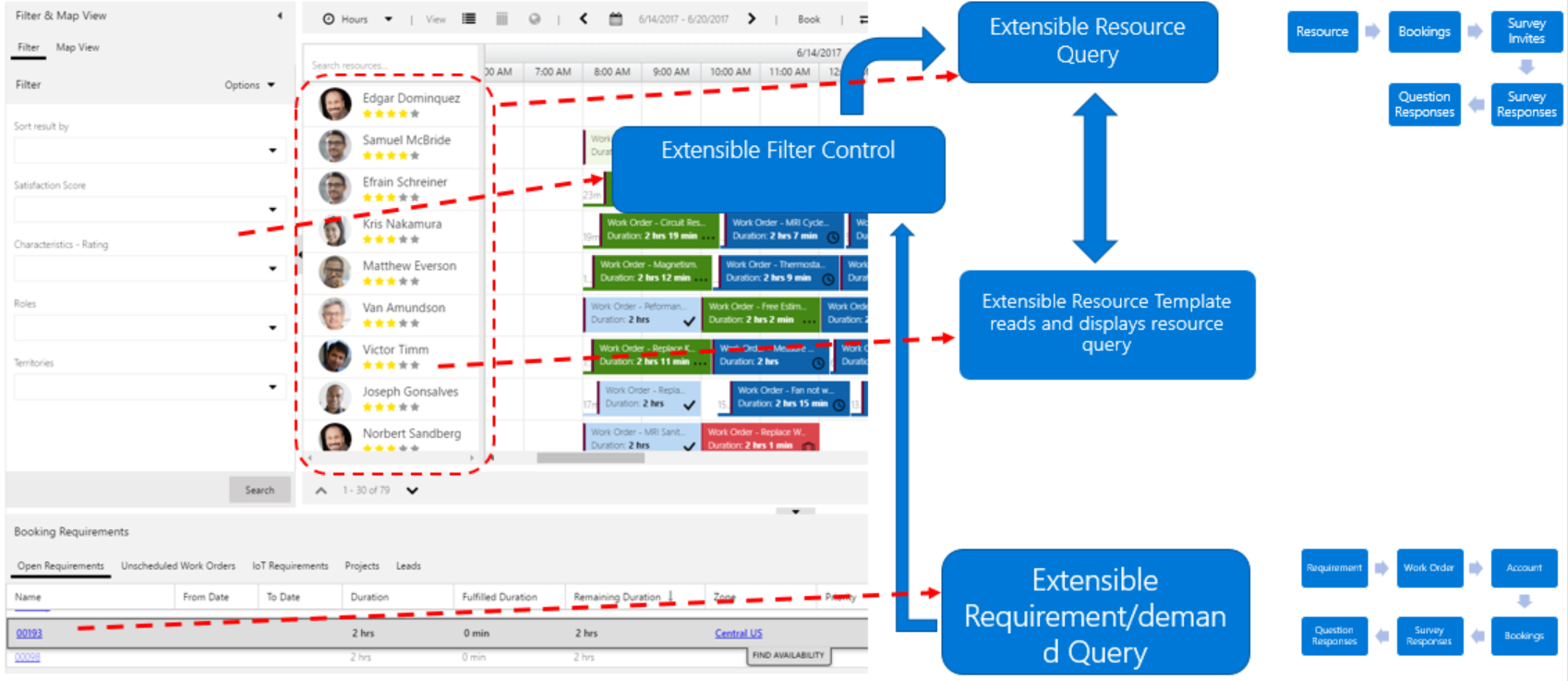Image resolution: width=1568 pixels, height=681 pixels.
Task: Select the vertical grid view icon
Action: [501, 18]
